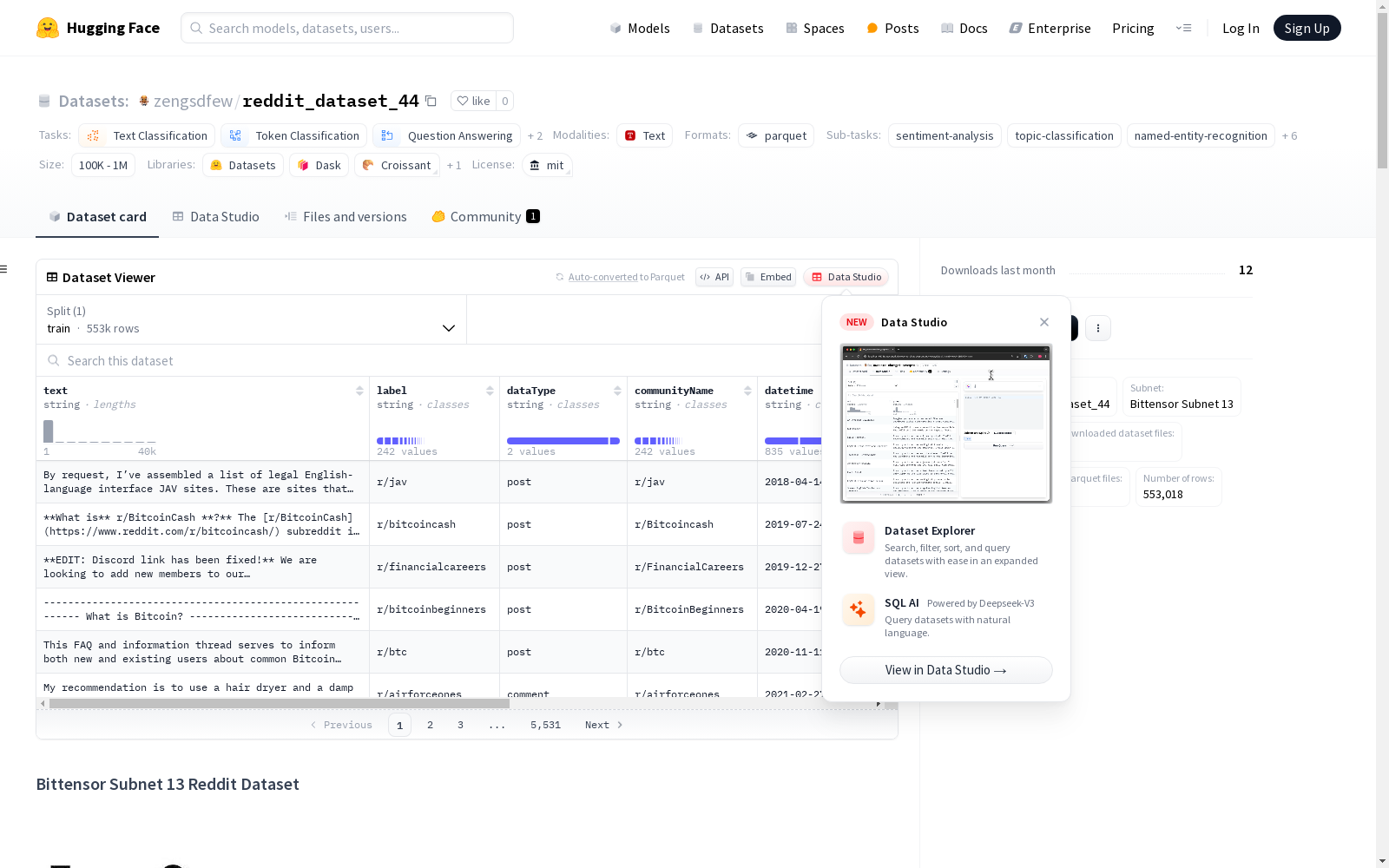
Task: Go to page 3 of the dataset
Action: [460, 725]
